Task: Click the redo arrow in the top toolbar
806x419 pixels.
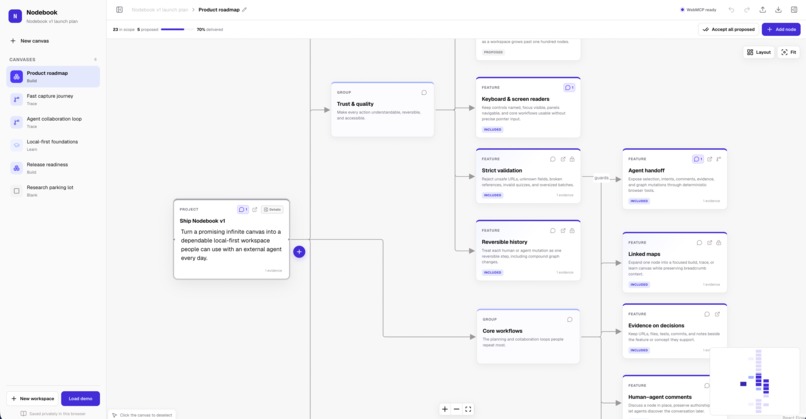Action: tap(747, 10)
